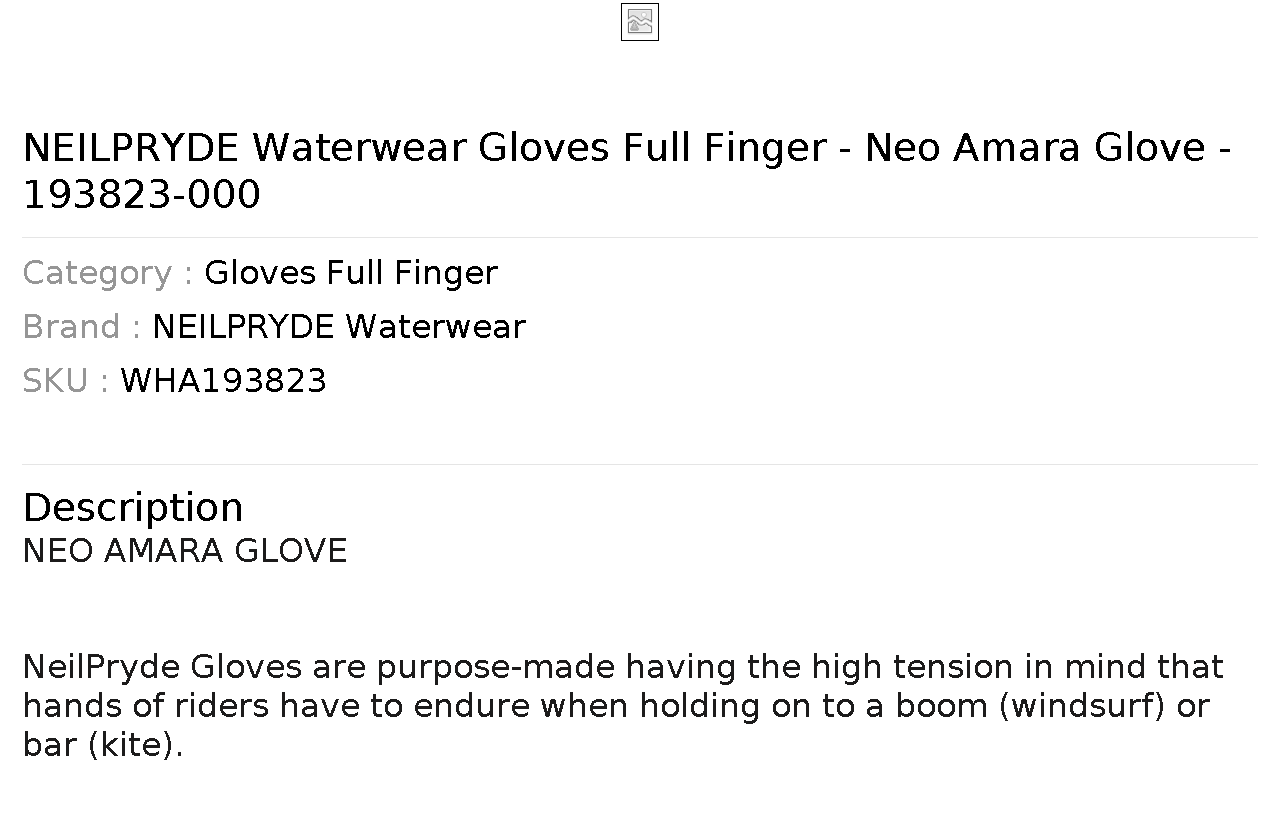Click the broken product image placeholder icon

(x=639, y=22)
